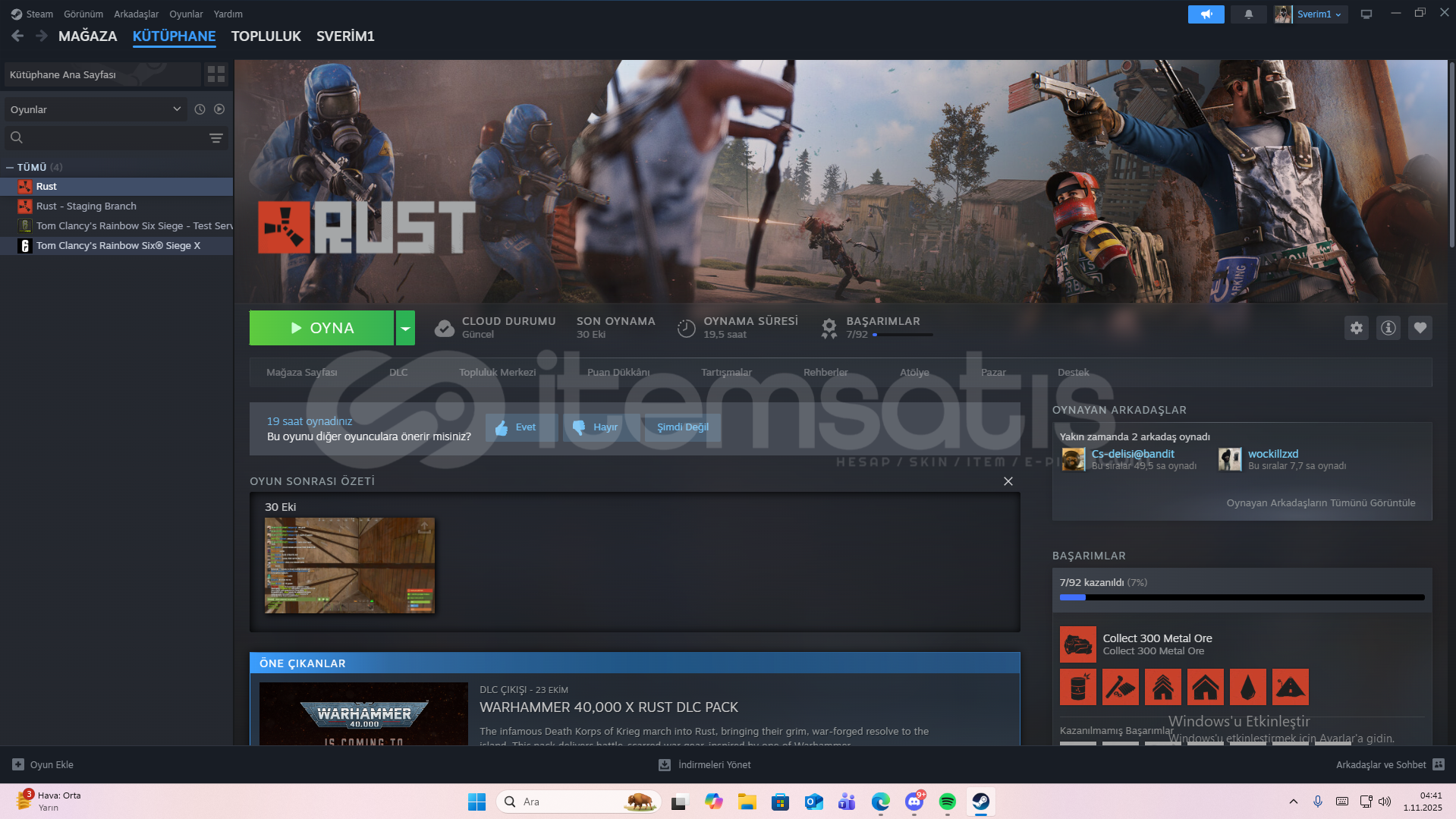This screenshot has height=819, width=1456.
Task: Click Oynayan Arkadaşların Tümünü Görüntüle
Action: [x=1321, y=503]
